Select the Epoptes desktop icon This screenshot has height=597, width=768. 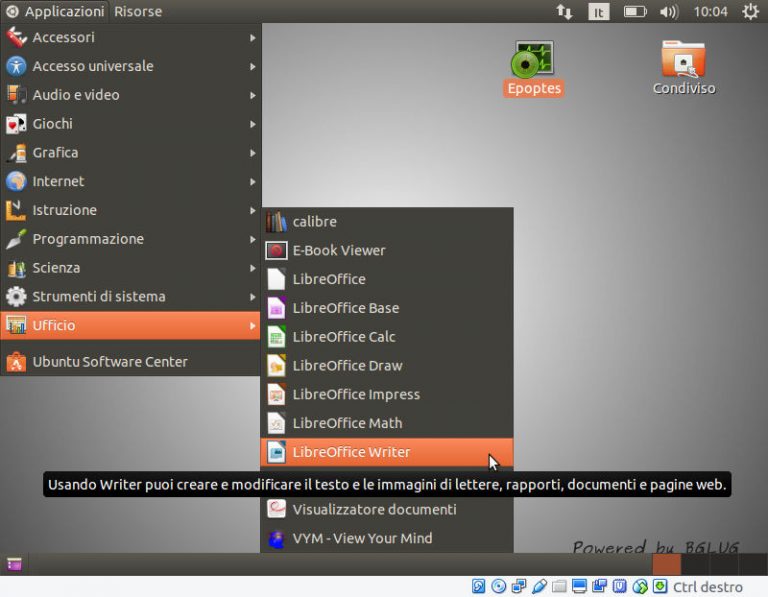pyautogui.click(x=533, y=69)
